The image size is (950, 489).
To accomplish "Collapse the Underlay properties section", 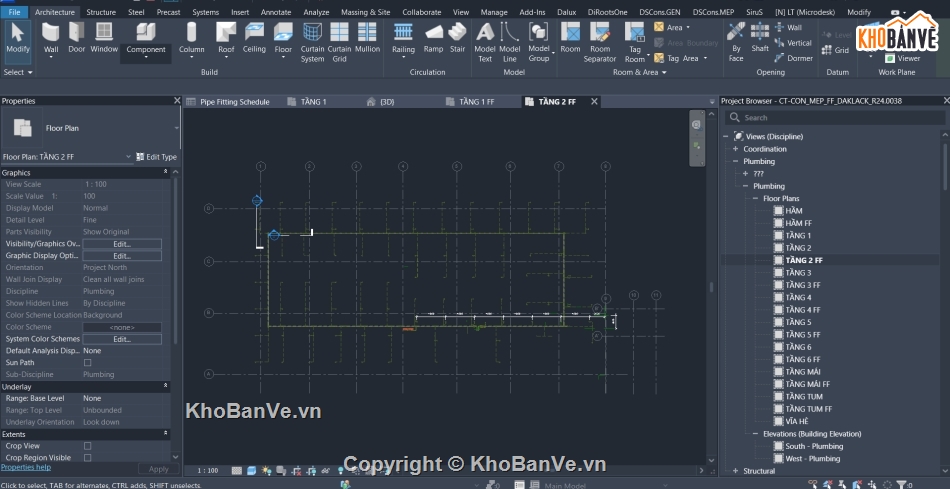I will click(x=165, y=386).
